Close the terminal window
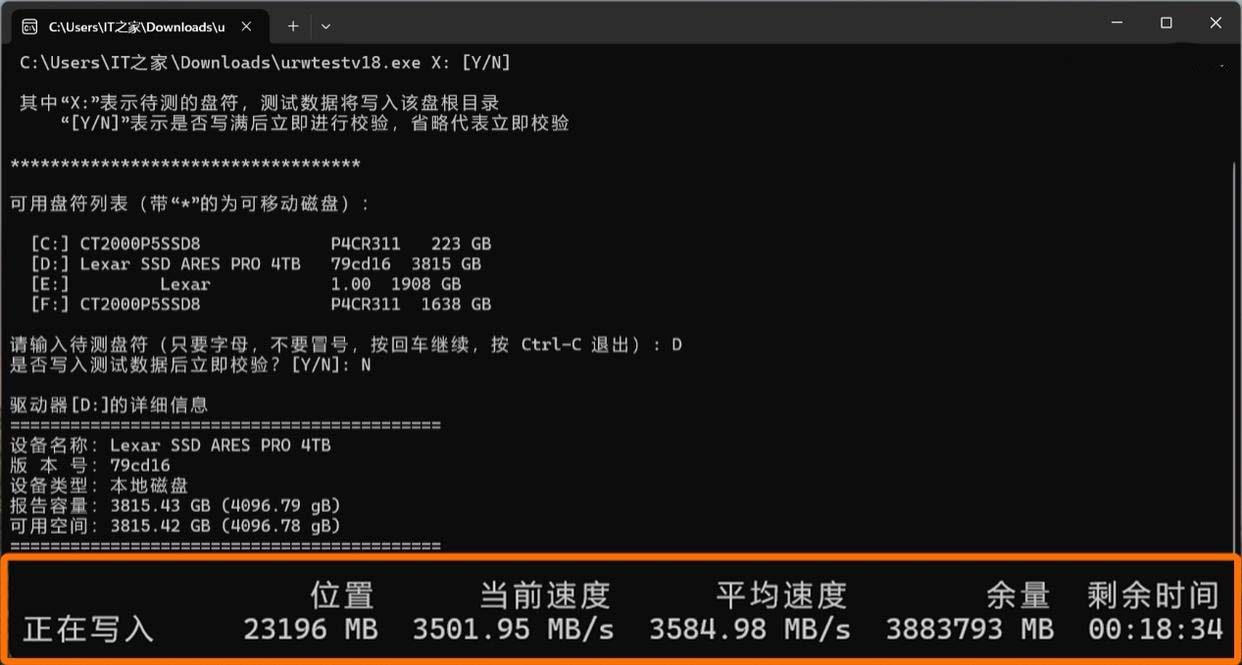The width and height of the screenshot is (1242, 665). pyautogui.click(x=1215, y=23)
